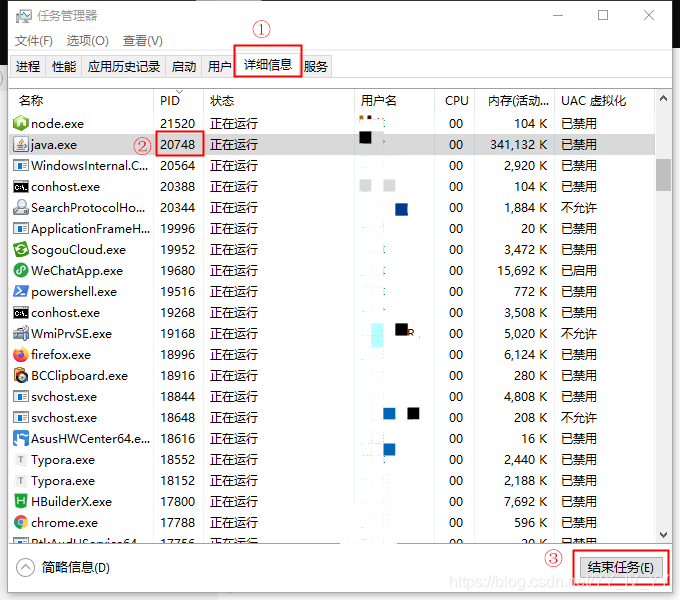Click the 2,920 K memory value

526,166
